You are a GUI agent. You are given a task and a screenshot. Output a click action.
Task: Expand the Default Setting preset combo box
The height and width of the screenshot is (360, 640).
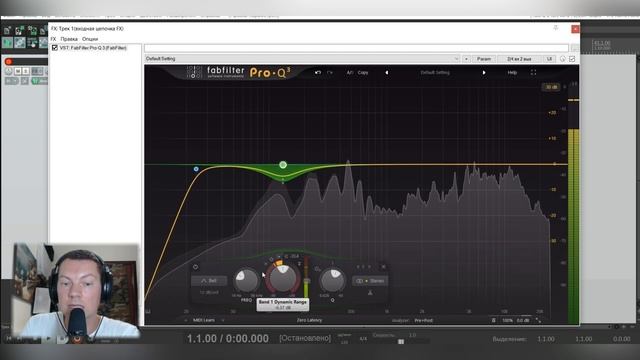click(x=302, y=59)
